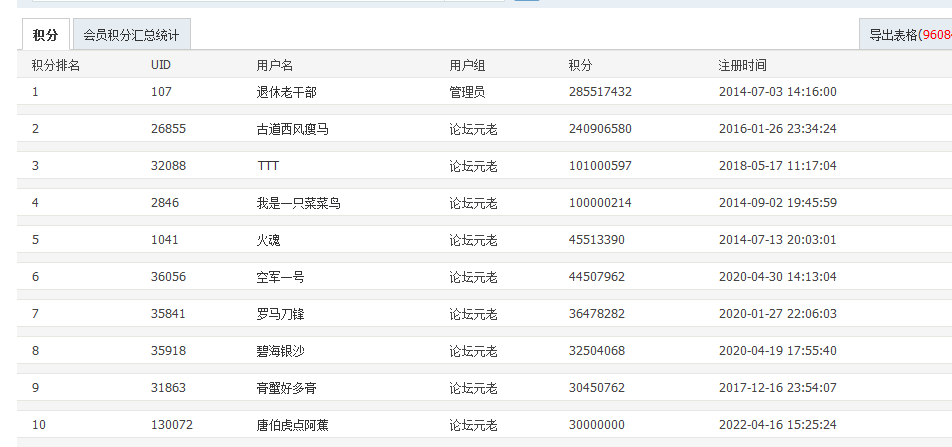This screenshot has width=952, height=447.
Task: Click registration time 2020-01-27 22:06:03
Action: pos(778,314)
